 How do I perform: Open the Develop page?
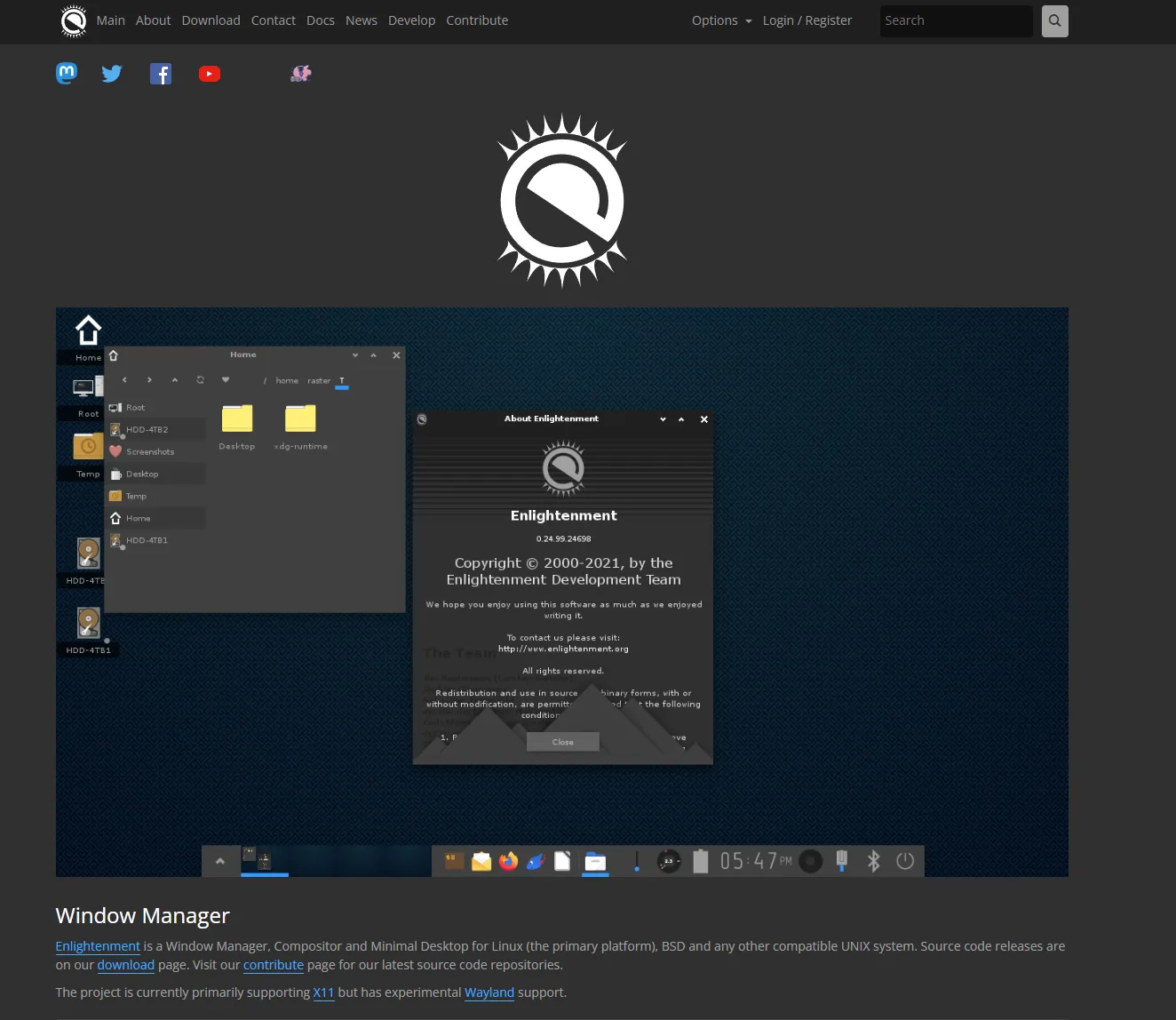point(412,20)
